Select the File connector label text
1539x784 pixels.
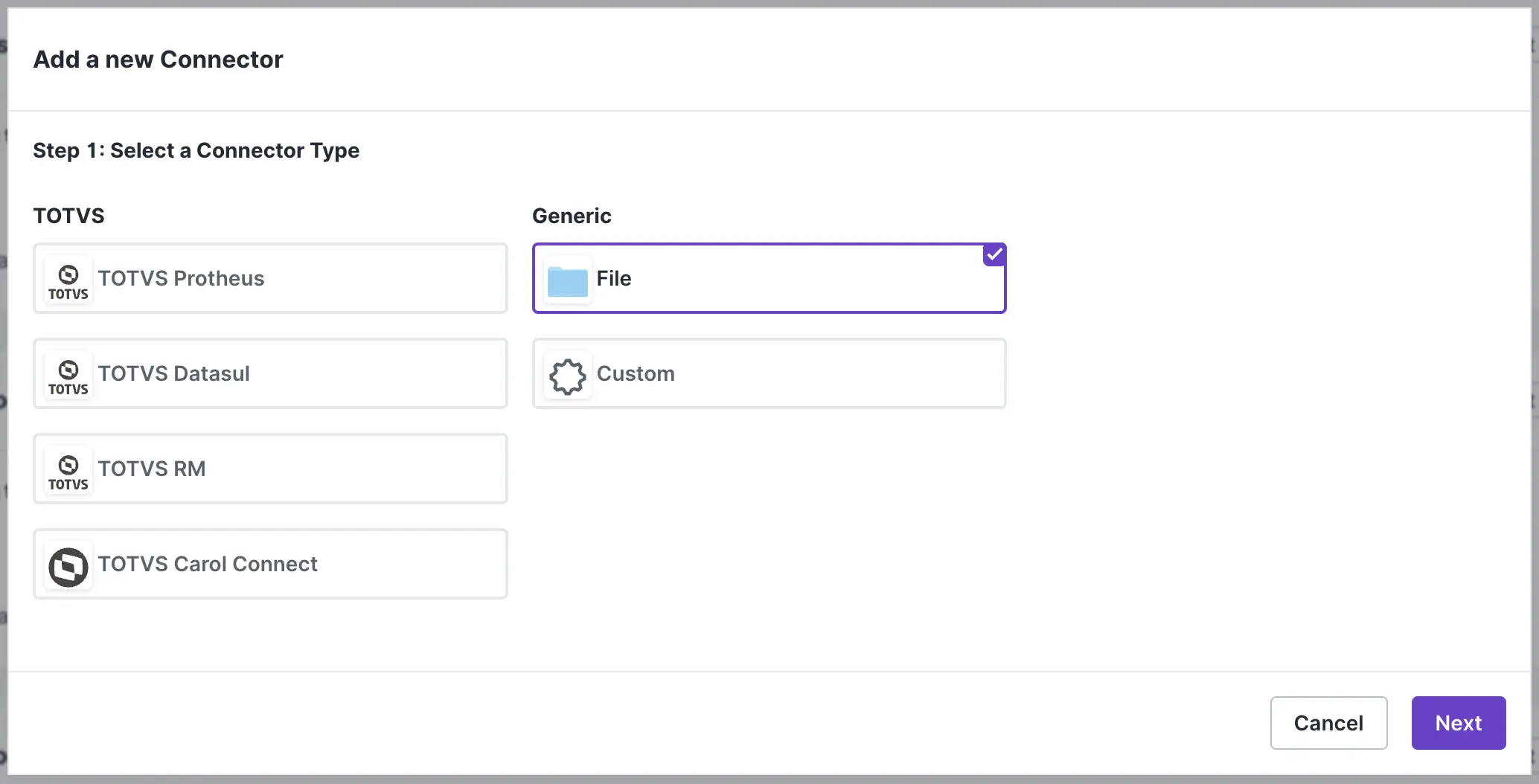click(x=614, y=278)
